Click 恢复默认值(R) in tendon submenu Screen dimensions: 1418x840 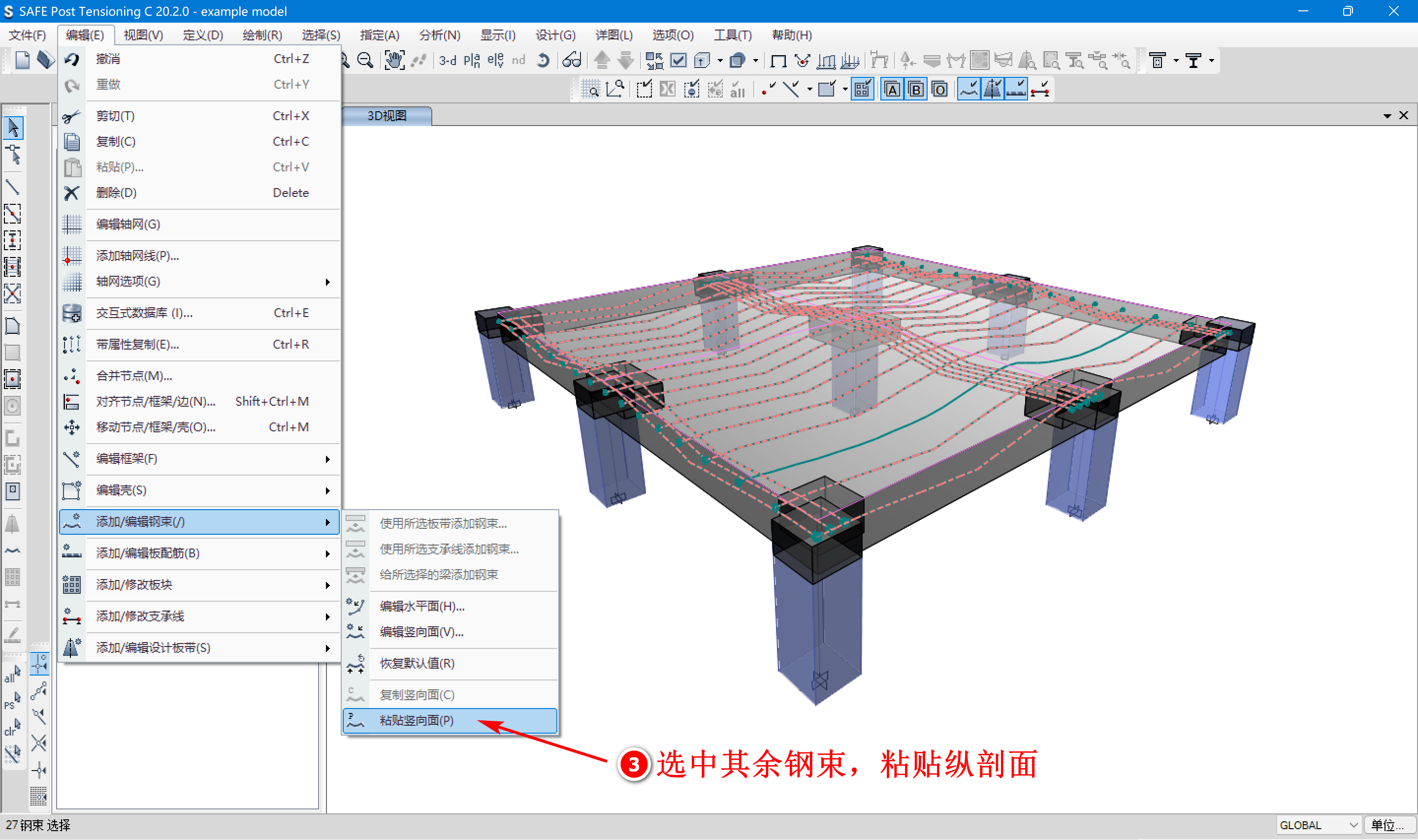click(417, 663)
